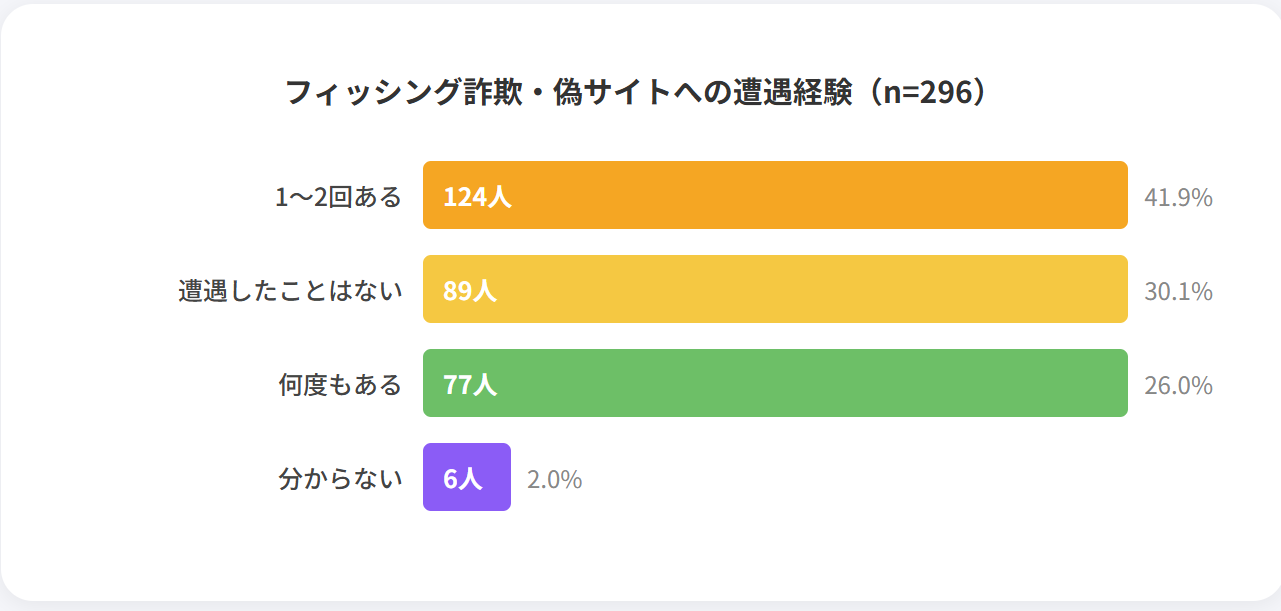Click the n=296 sample size in title
1281x611 pixels.
pos(928,92)
